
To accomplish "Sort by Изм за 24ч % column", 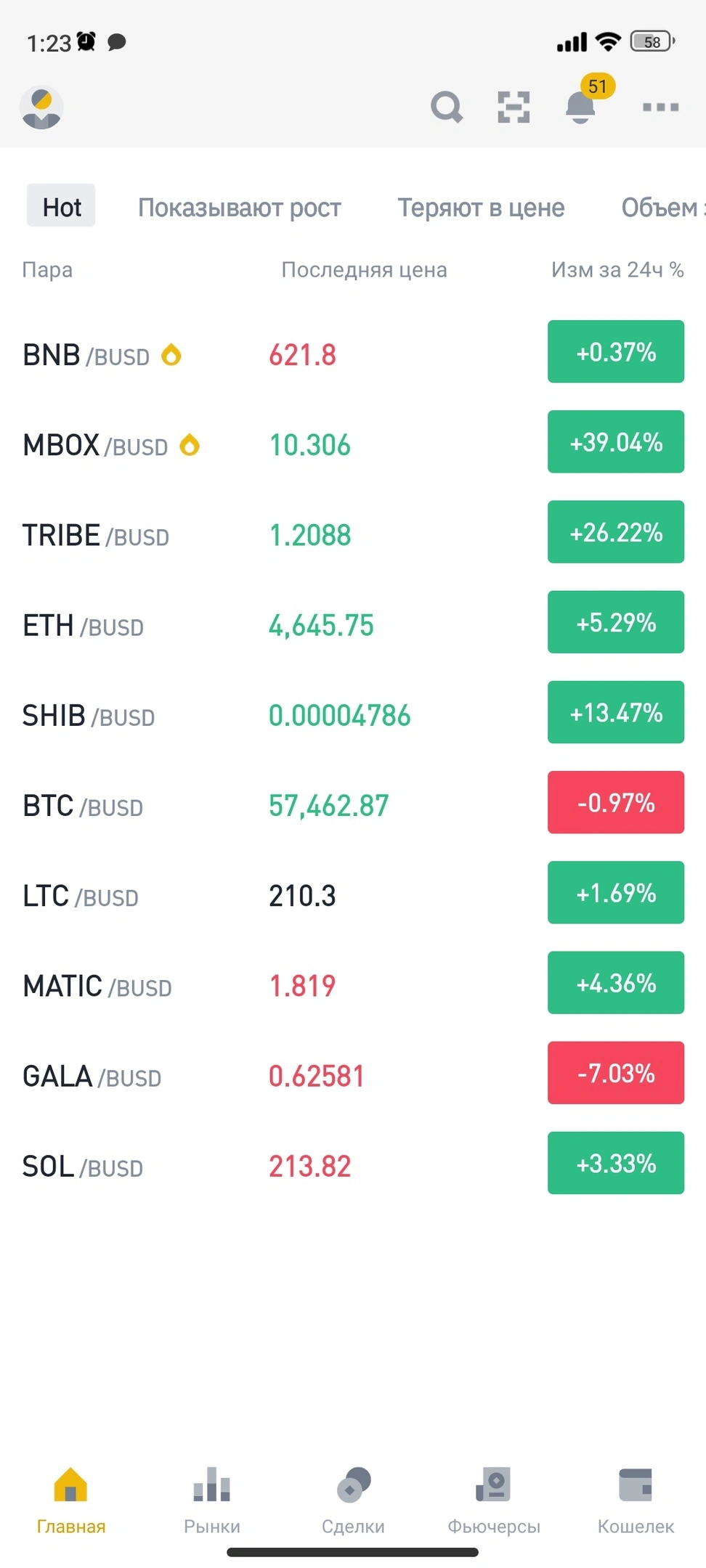I will (x=617, y=270).
